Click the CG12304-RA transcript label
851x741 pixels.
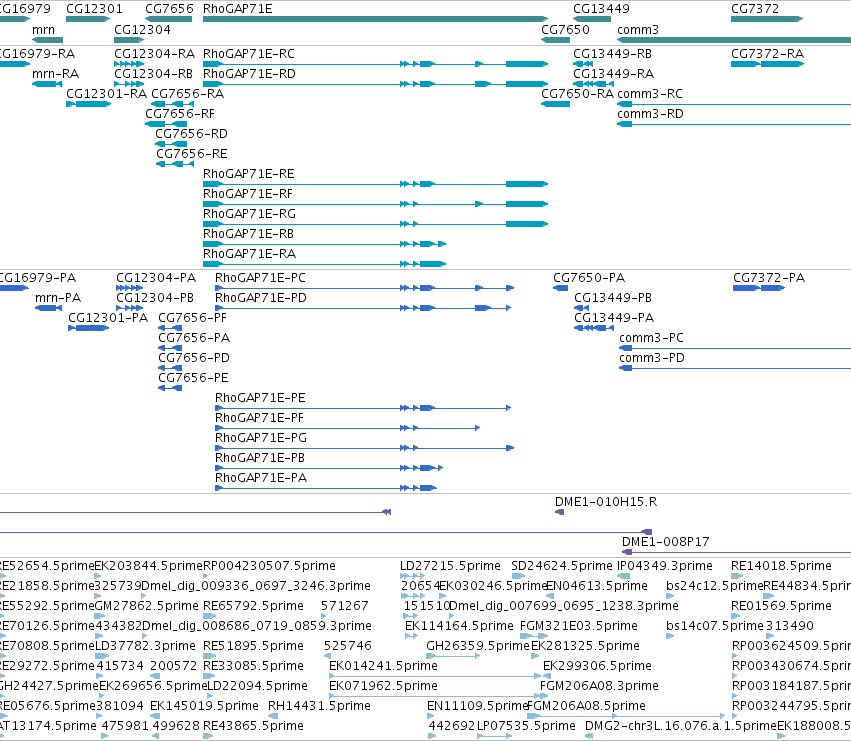pos(154,54)
